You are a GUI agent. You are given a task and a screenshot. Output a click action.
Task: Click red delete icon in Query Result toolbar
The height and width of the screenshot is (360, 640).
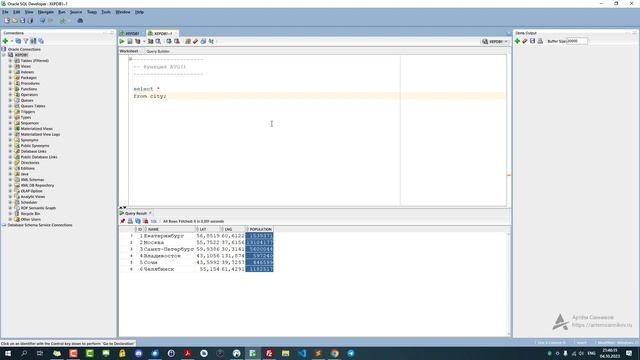pos(146,221)
